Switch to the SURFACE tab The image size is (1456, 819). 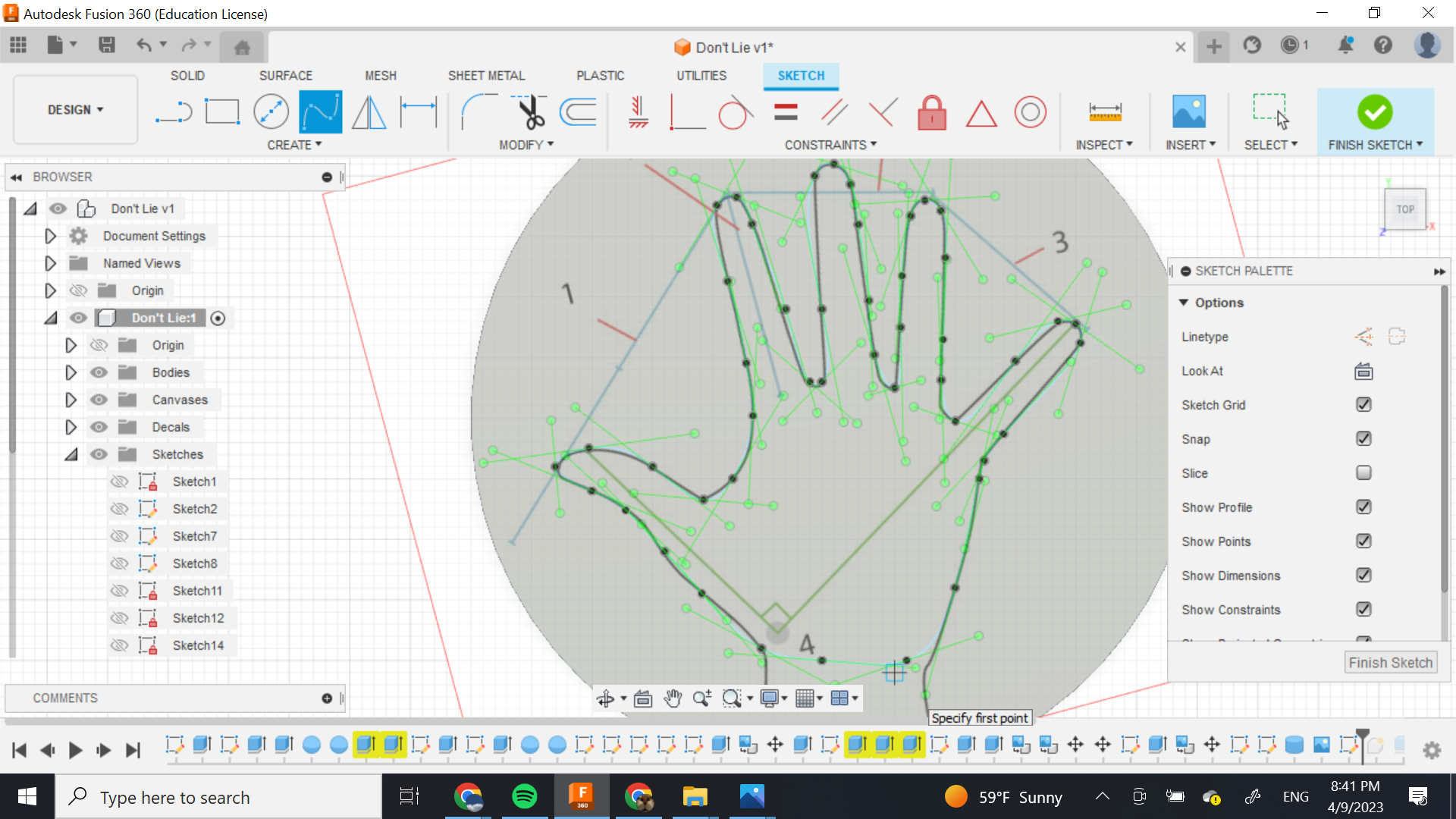[285, 76]
